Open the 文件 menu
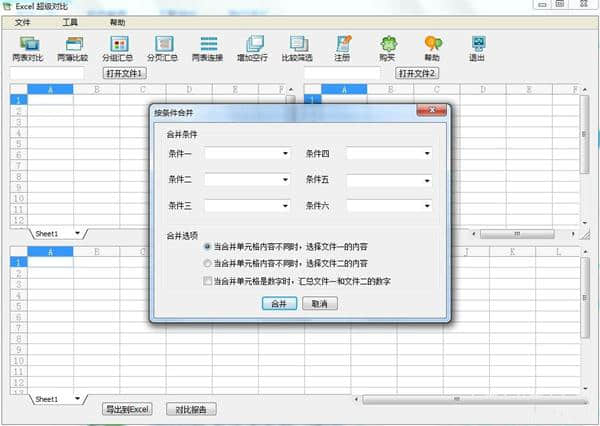 [22, 21]
